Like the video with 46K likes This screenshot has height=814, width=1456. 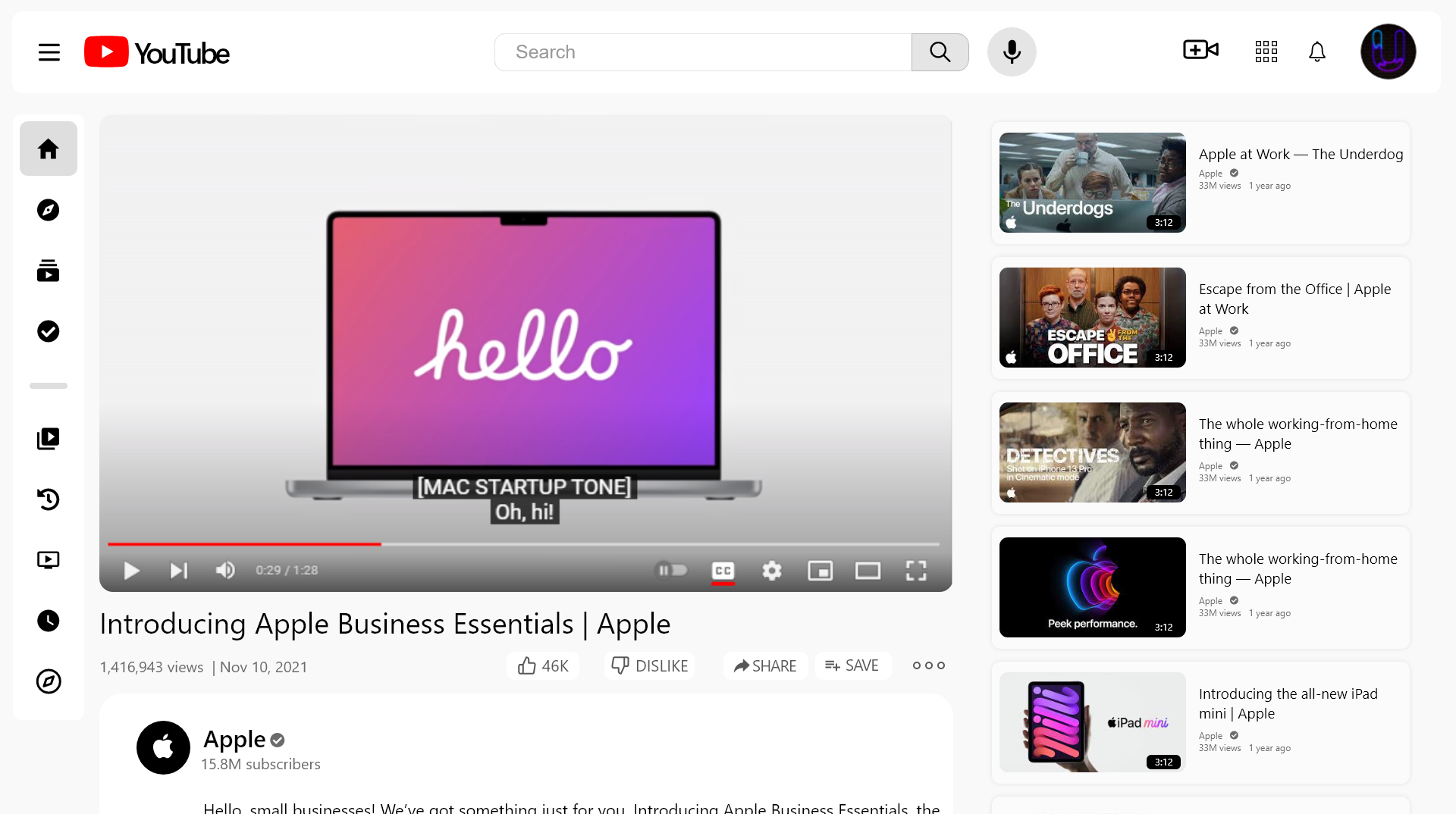(543, 666)
